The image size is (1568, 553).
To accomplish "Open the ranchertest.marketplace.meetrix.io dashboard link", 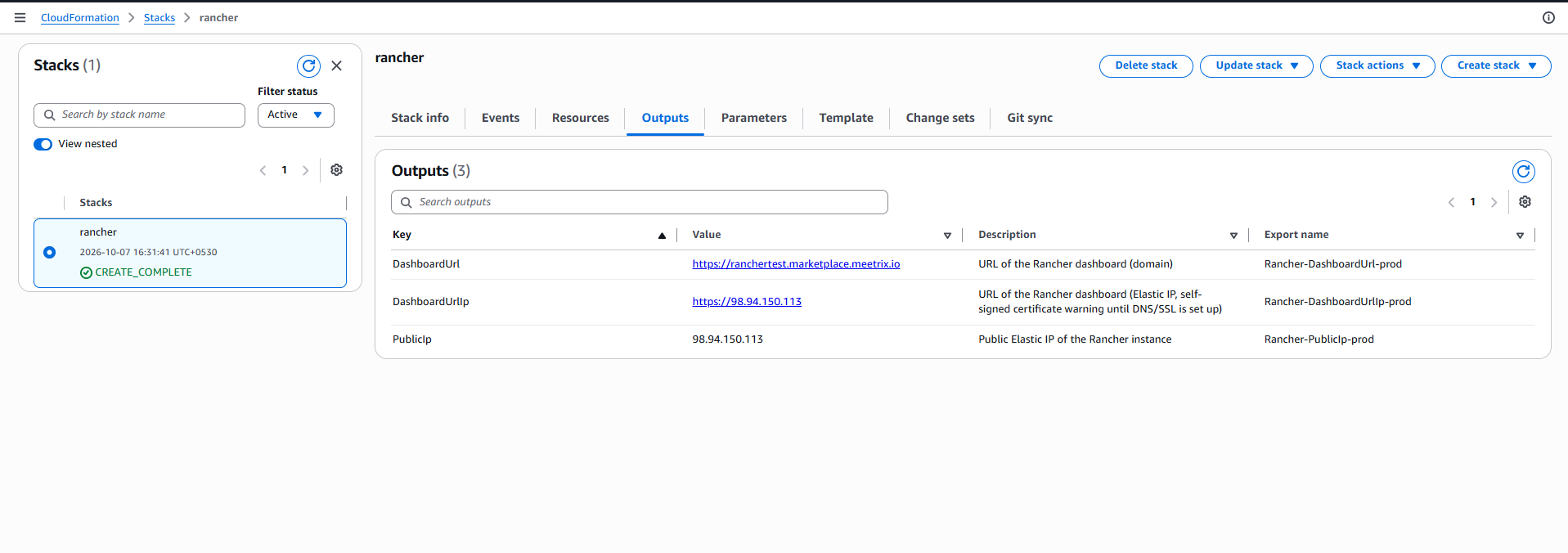I will (796, 264).
